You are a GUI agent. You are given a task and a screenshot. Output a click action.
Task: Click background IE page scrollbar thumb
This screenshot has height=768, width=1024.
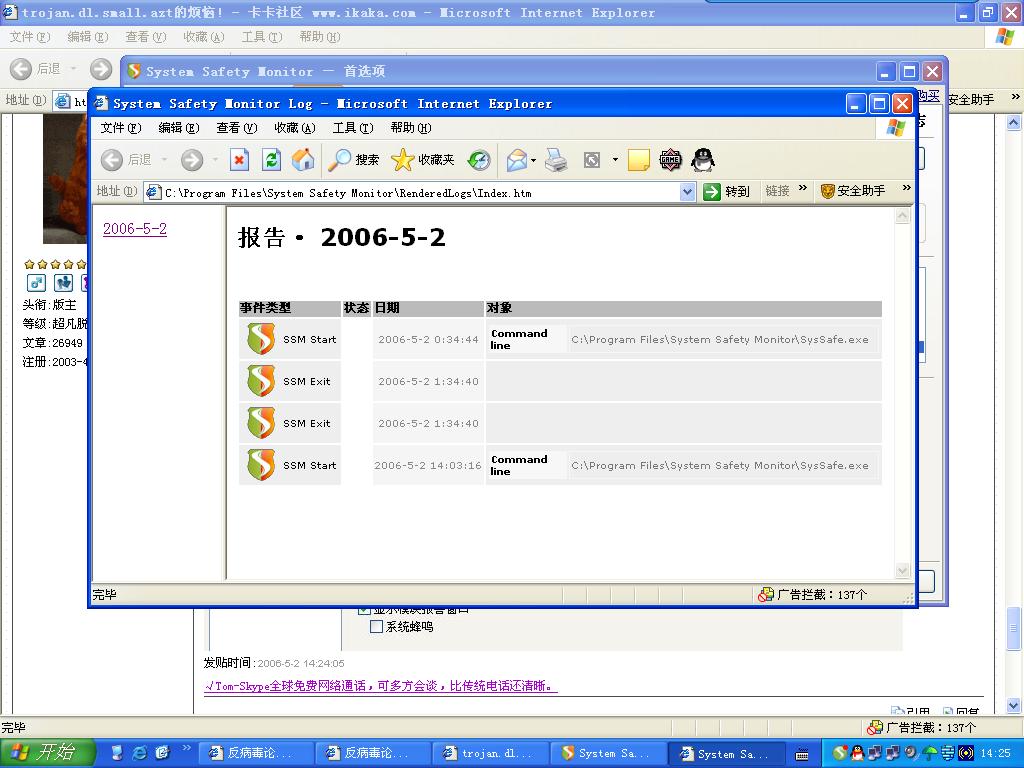tap(1013, 629)
